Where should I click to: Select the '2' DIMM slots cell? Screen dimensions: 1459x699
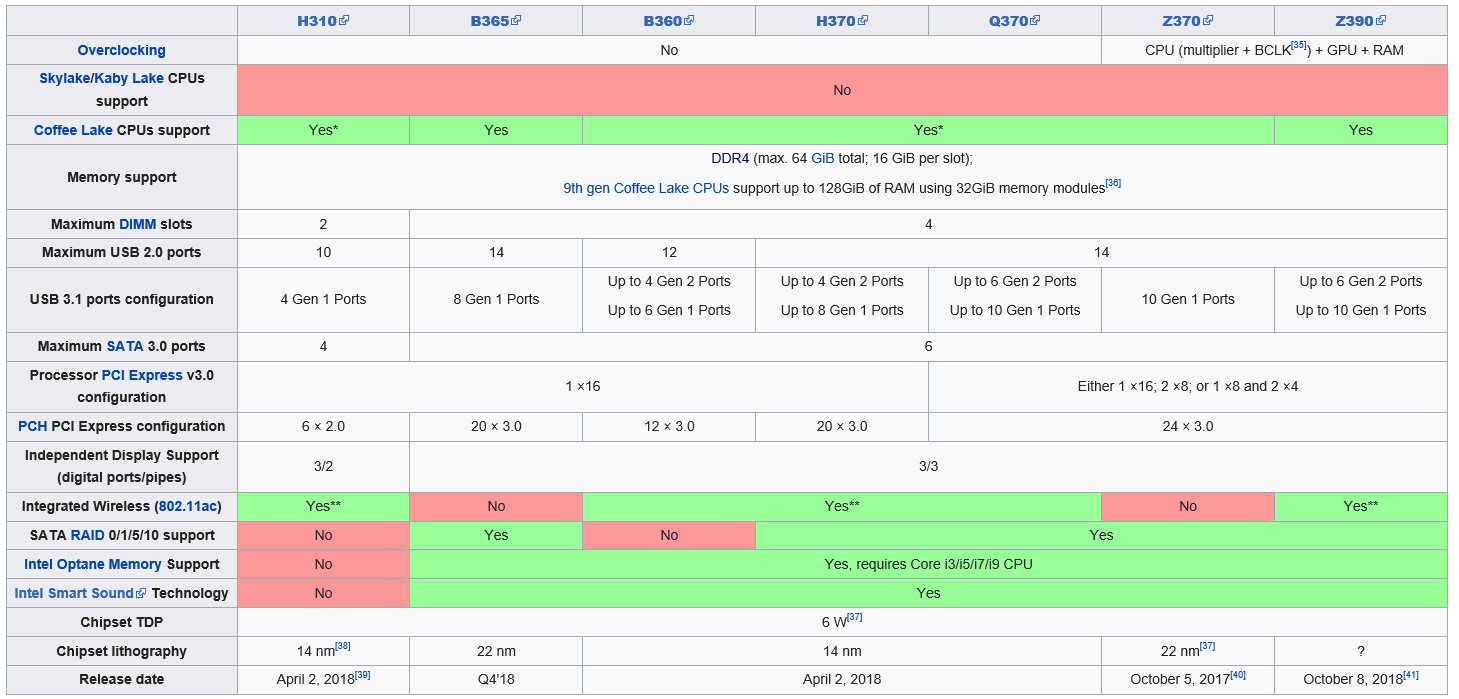(x=323, y=224)
